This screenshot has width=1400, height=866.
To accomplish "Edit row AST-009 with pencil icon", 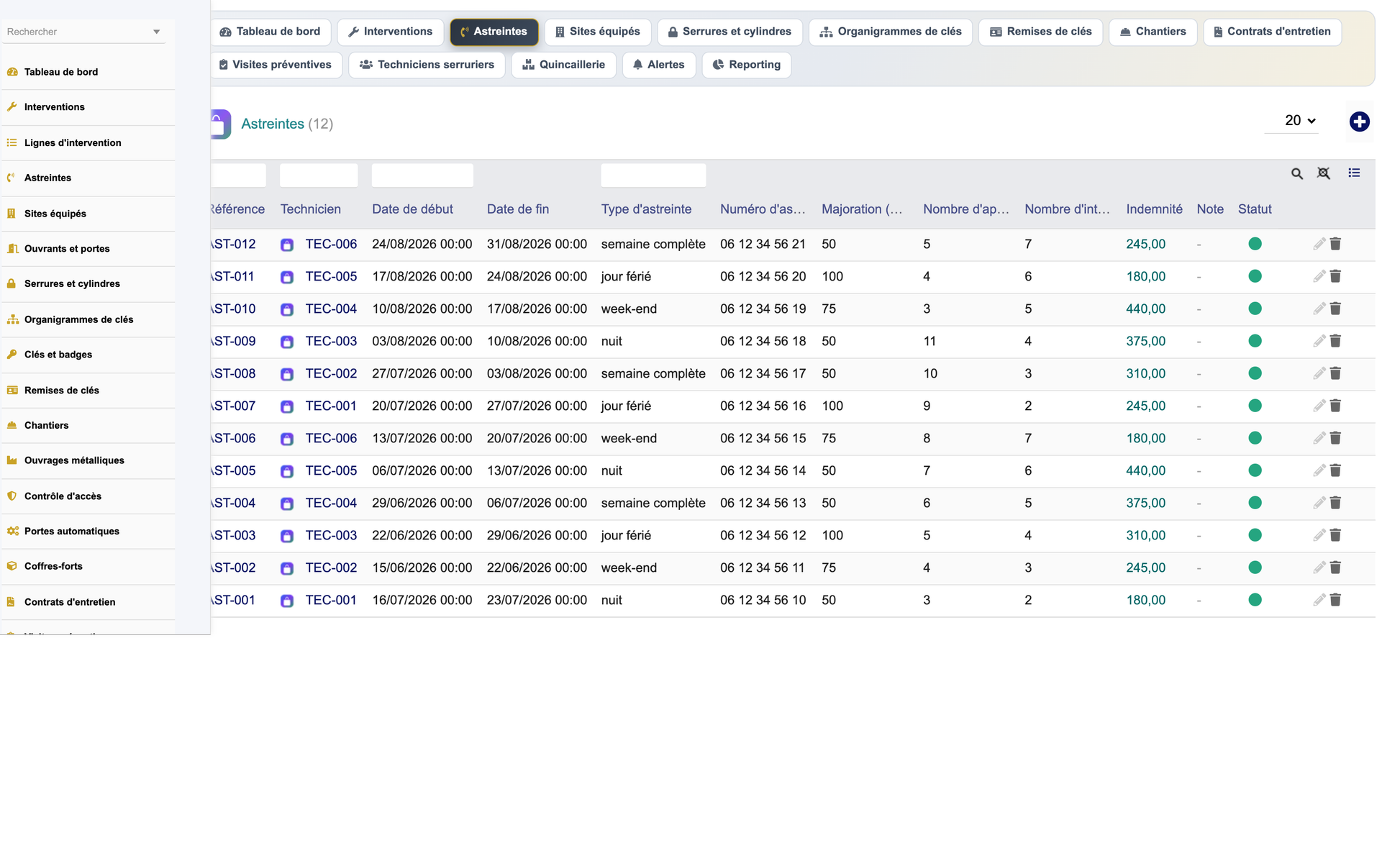I will coord(1319,341).
